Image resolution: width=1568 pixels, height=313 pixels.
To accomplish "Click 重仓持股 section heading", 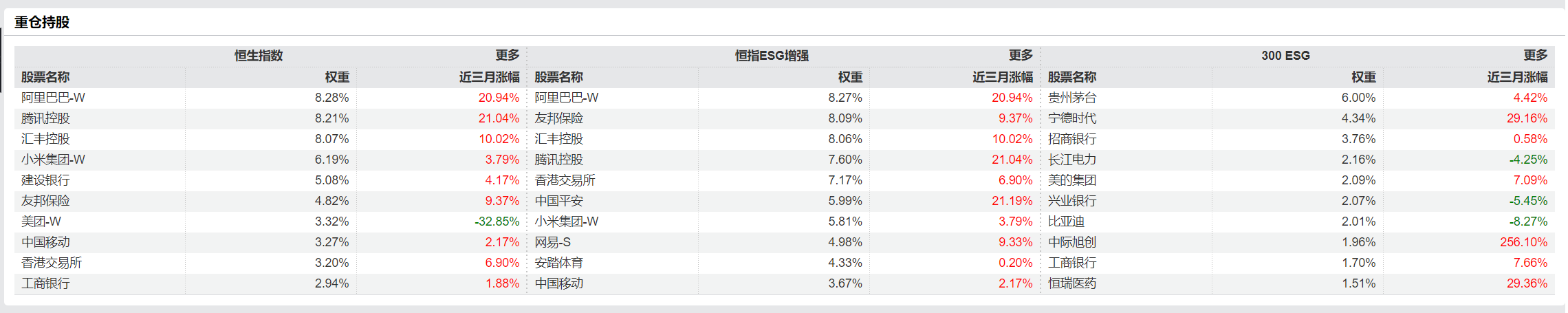I will tap(42, 22).
